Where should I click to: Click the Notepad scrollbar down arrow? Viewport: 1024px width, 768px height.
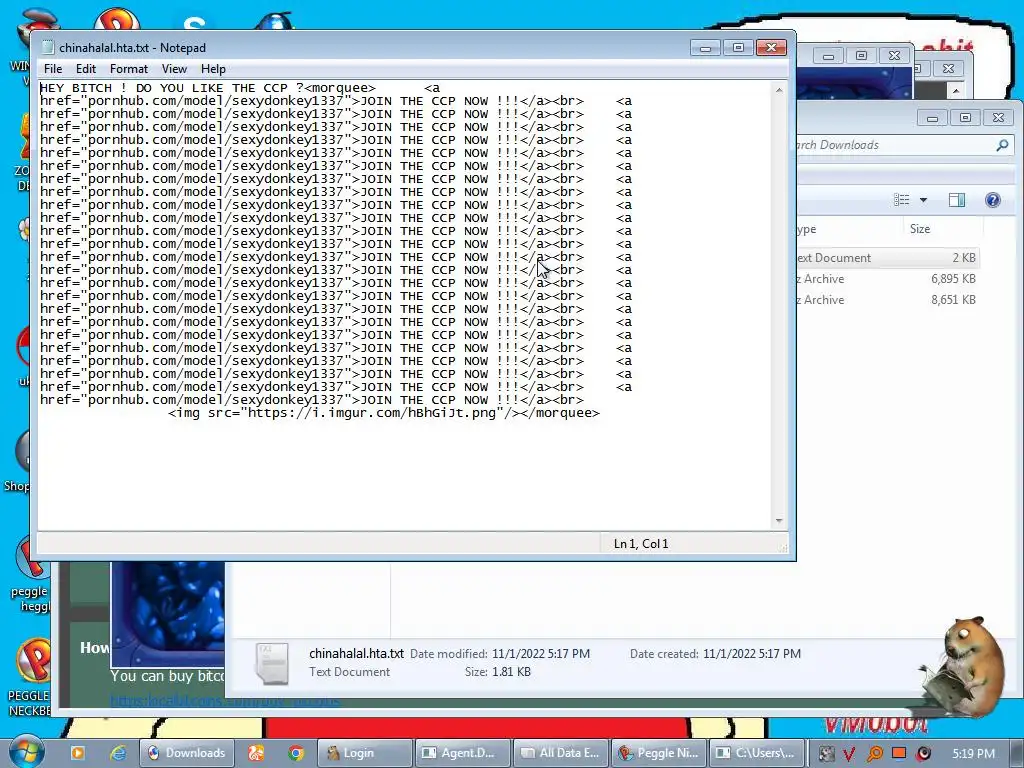[x=779, y=520]
